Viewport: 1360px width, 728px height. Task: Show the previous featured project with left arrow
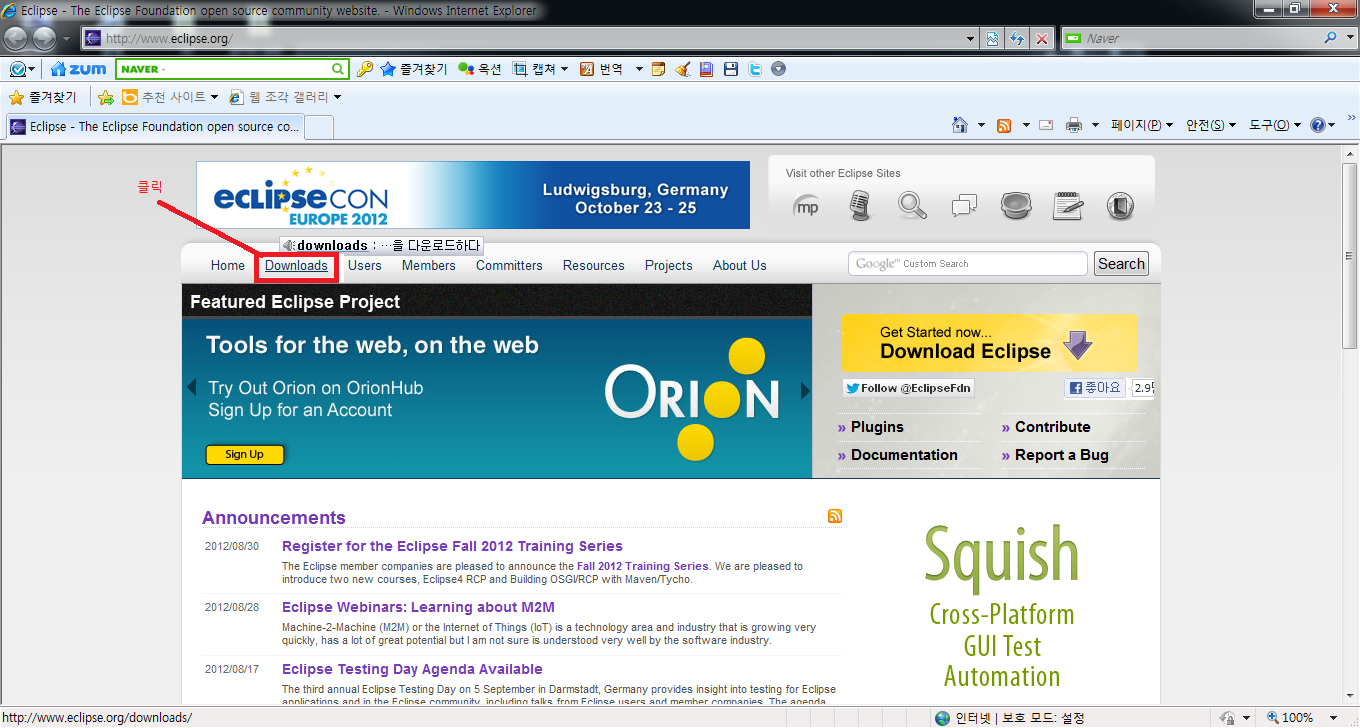191,387
